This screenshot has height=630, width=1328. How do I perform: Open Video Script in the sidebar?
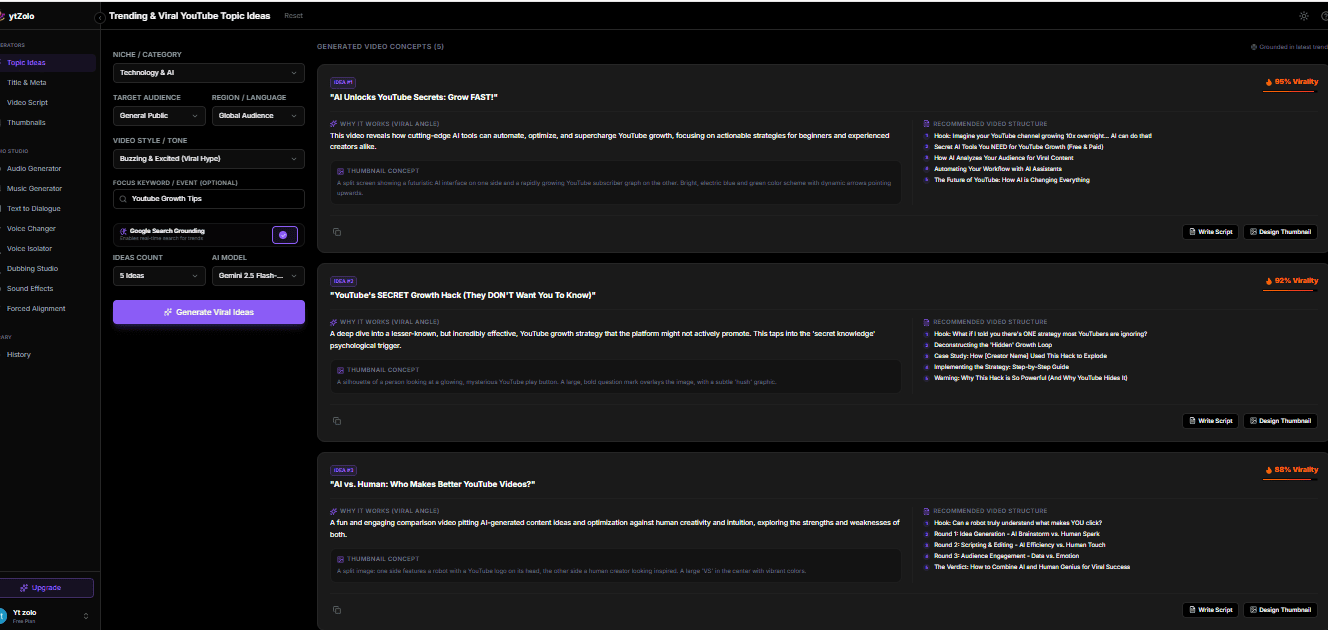(x=48, y=103)
